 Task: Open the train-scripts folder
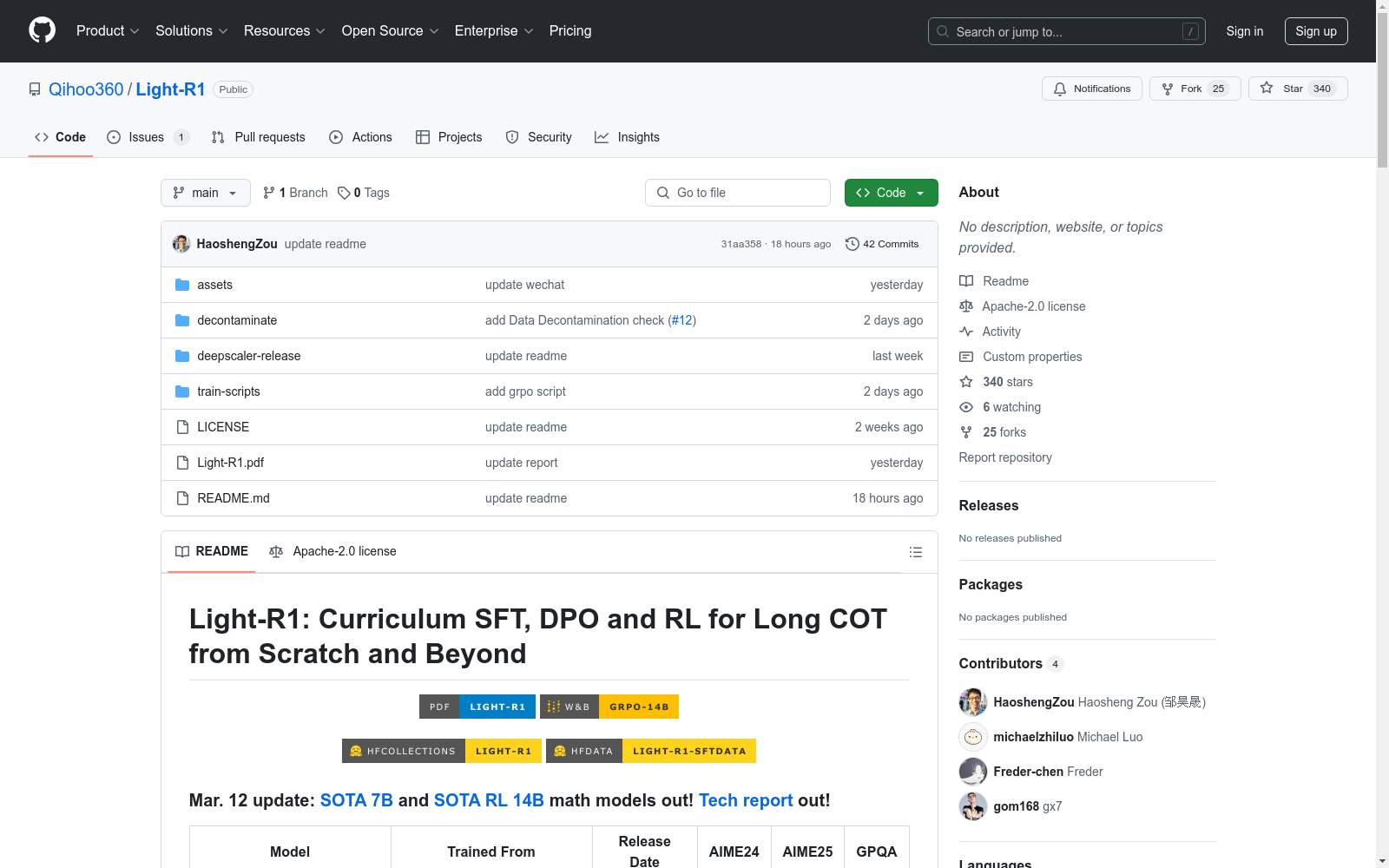click(228, 391)
